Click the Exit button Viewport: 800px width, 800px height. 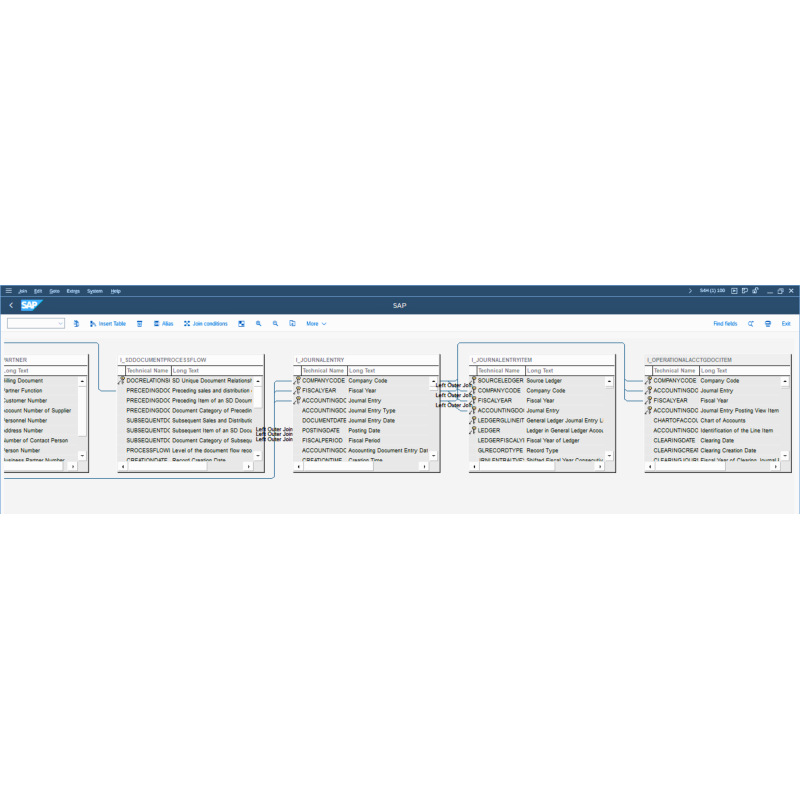pos(786,323)
